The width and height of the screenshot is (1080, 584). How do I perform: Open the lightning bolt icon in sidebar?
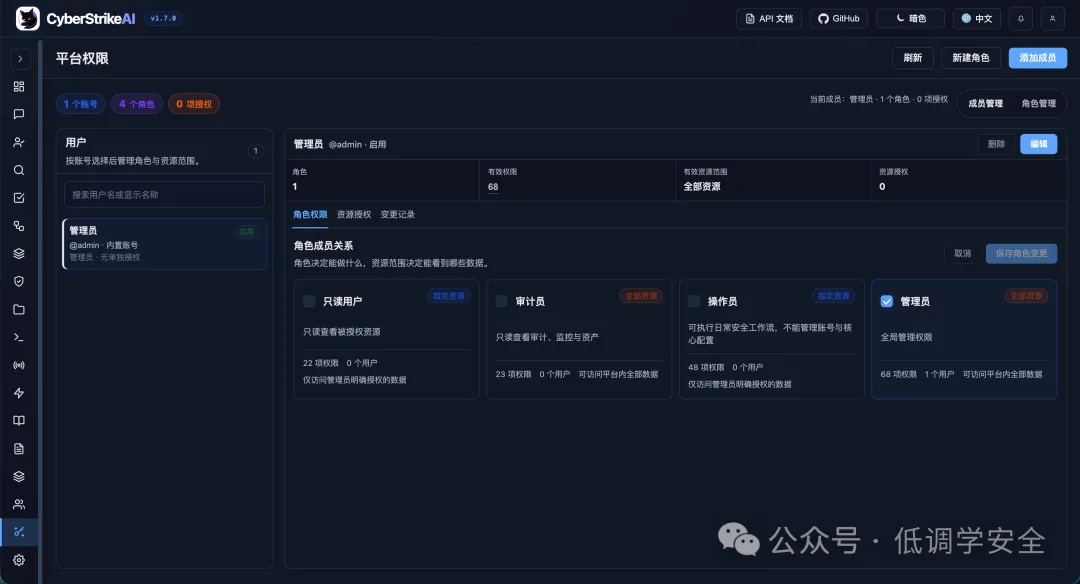[x=19, y=393]
